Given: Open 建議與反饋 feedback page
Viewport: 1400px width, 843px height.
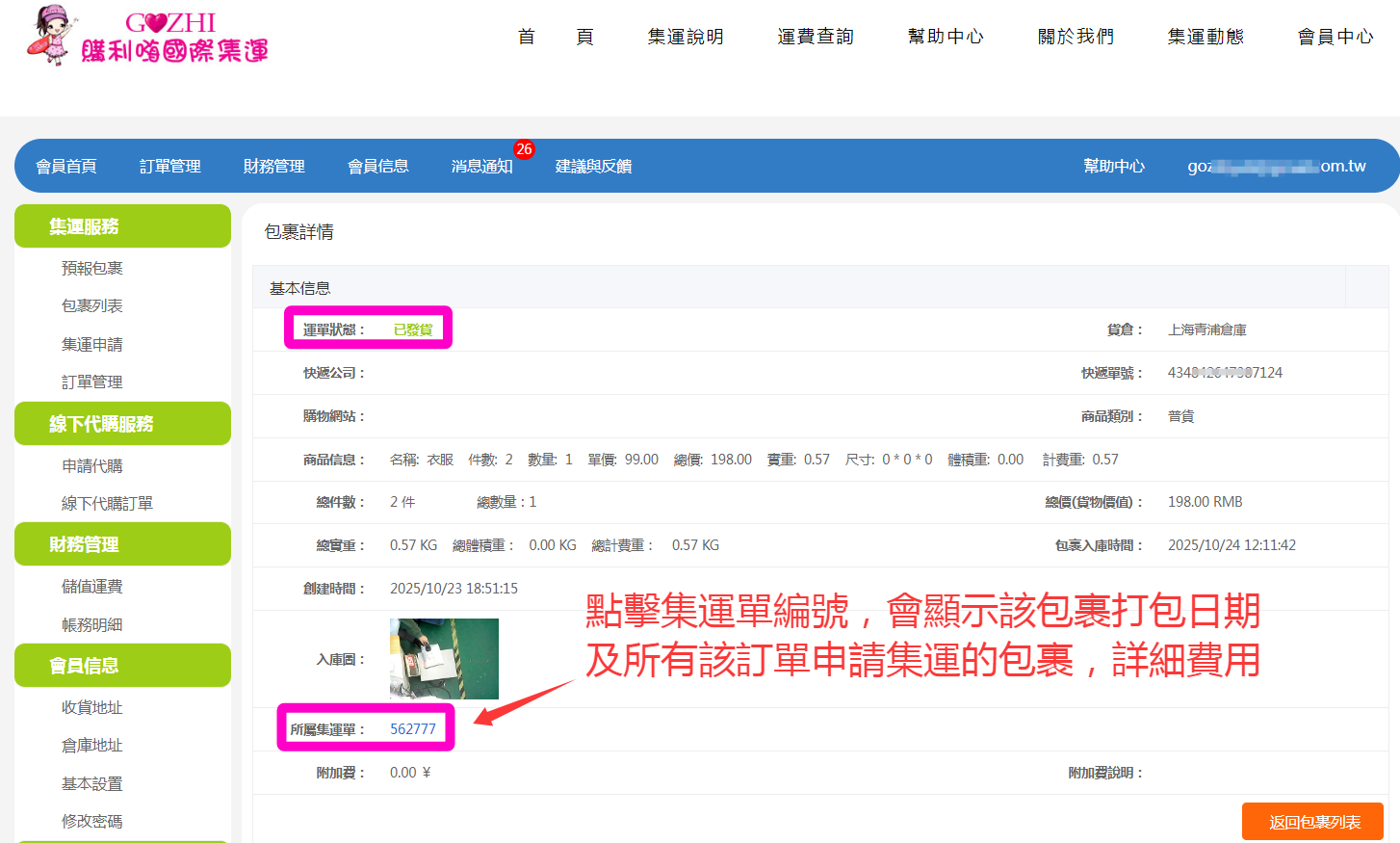Looking at the screenshot, I should (593, 167).
